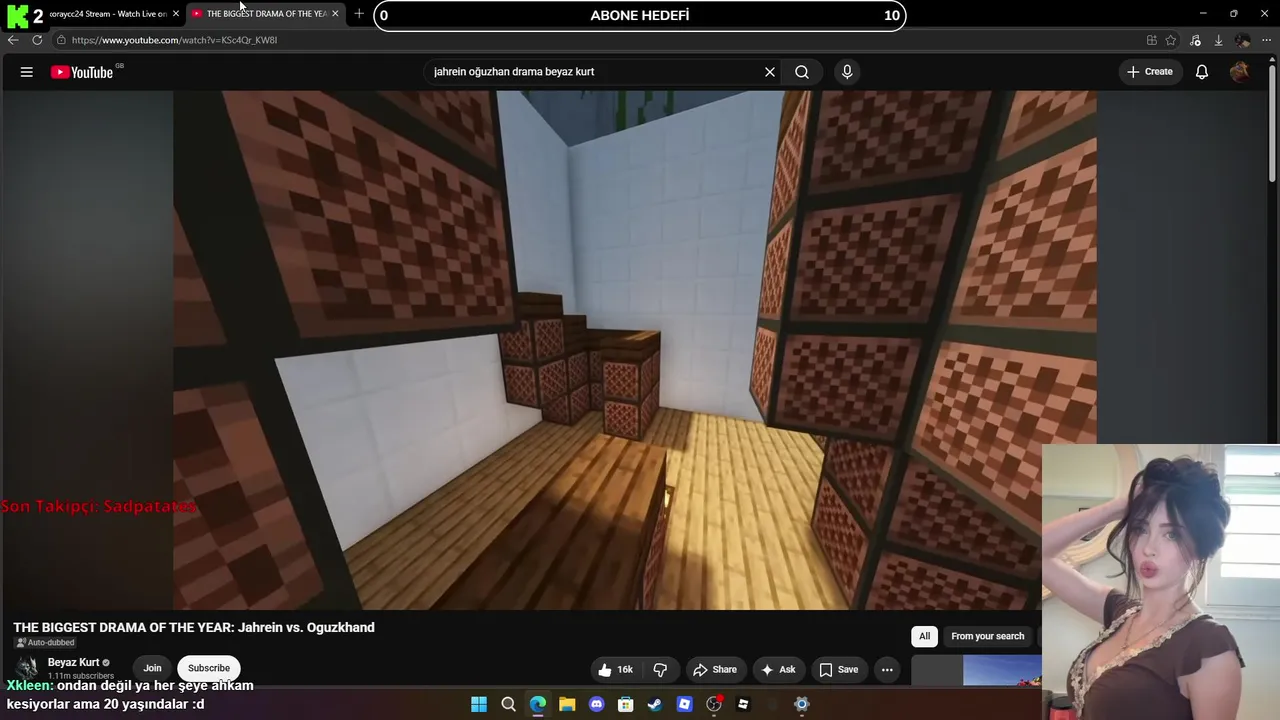Select the All filter chip
The width and height of the screenshot is (1280, 720).
[x=925, y=636]
